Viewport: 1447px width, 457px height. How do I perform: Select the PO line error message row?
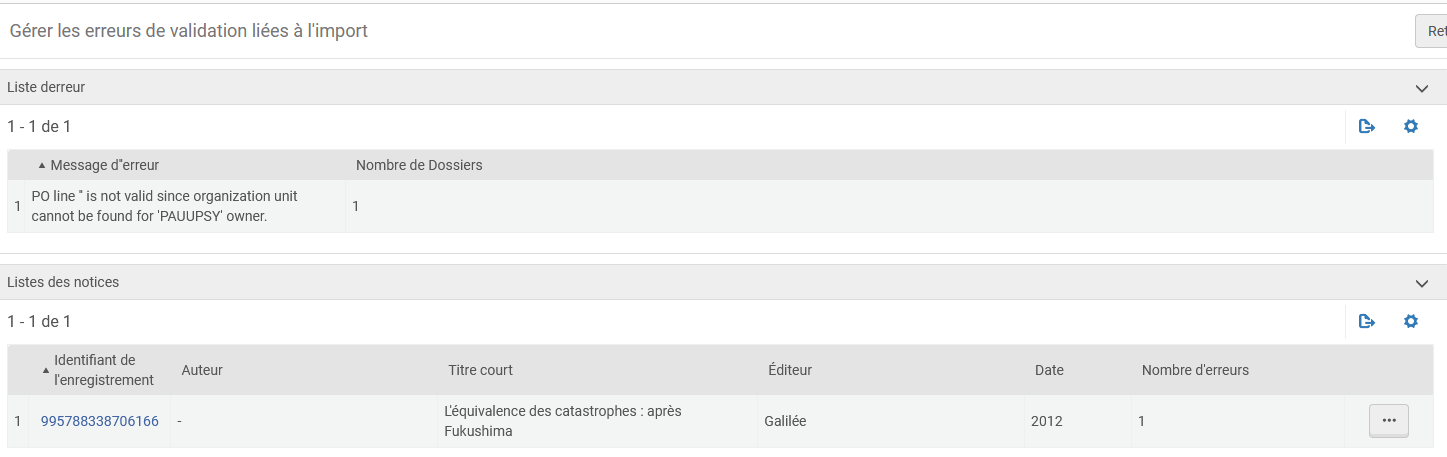pyautogui.click(x=165, y=206)
